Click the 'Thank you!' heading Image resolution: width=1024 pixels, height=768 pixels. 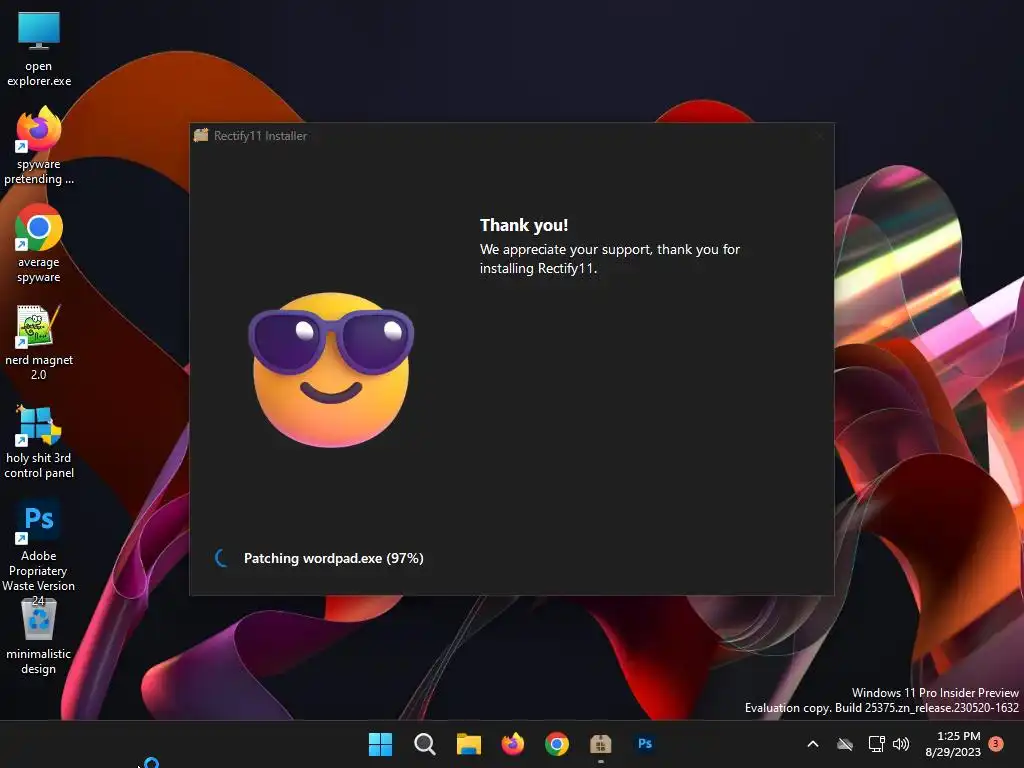tap(524, 225)
